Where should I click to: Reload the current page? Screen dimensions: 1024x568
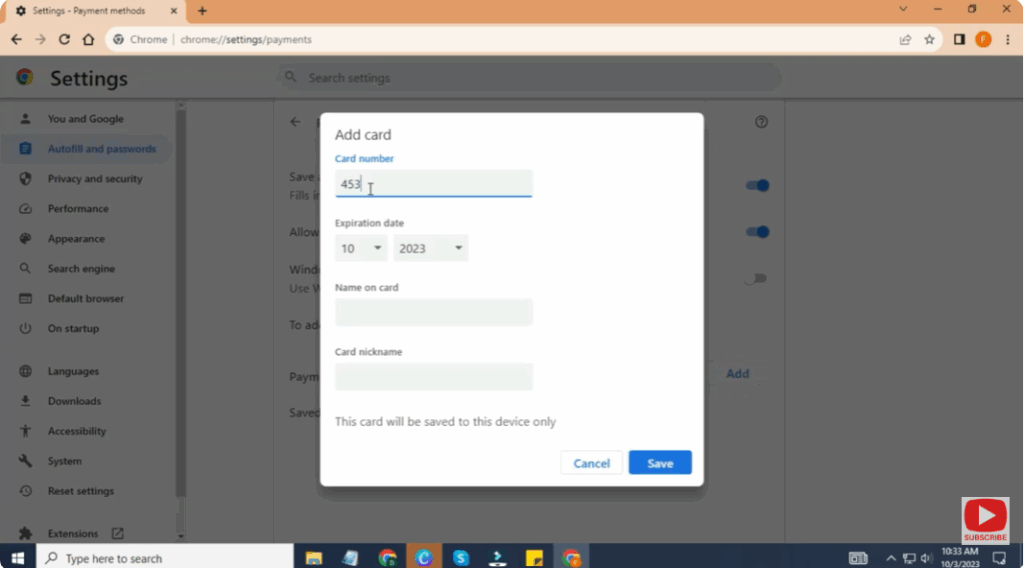64,39
